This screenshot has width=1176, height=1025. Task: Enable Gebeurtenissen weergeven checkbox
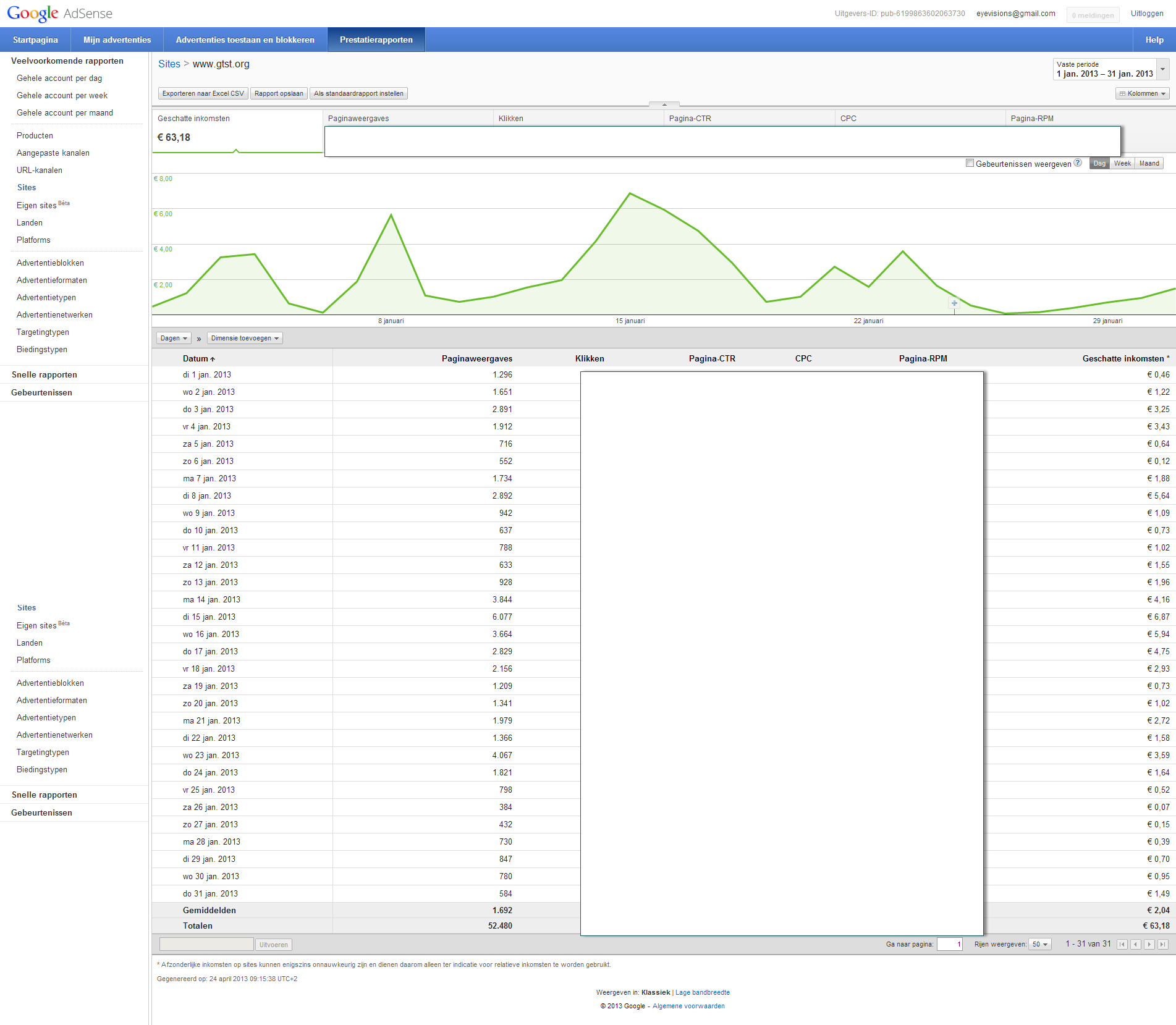(x=970, y=163)
